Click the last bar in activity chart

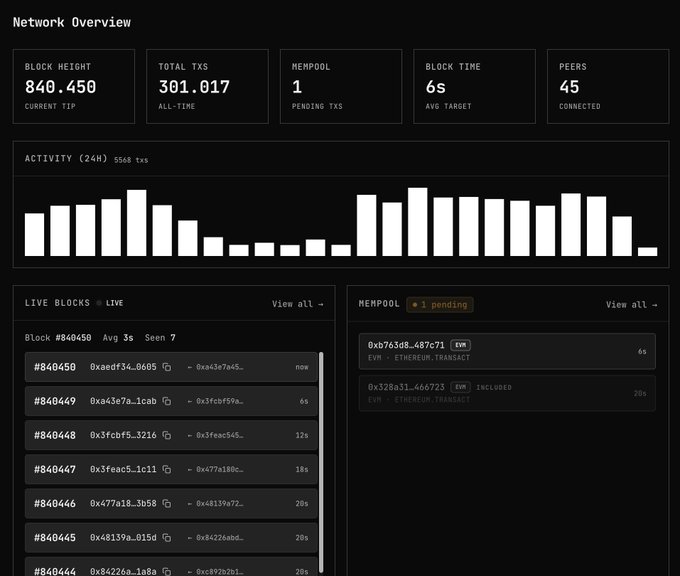tap(647, 252)
